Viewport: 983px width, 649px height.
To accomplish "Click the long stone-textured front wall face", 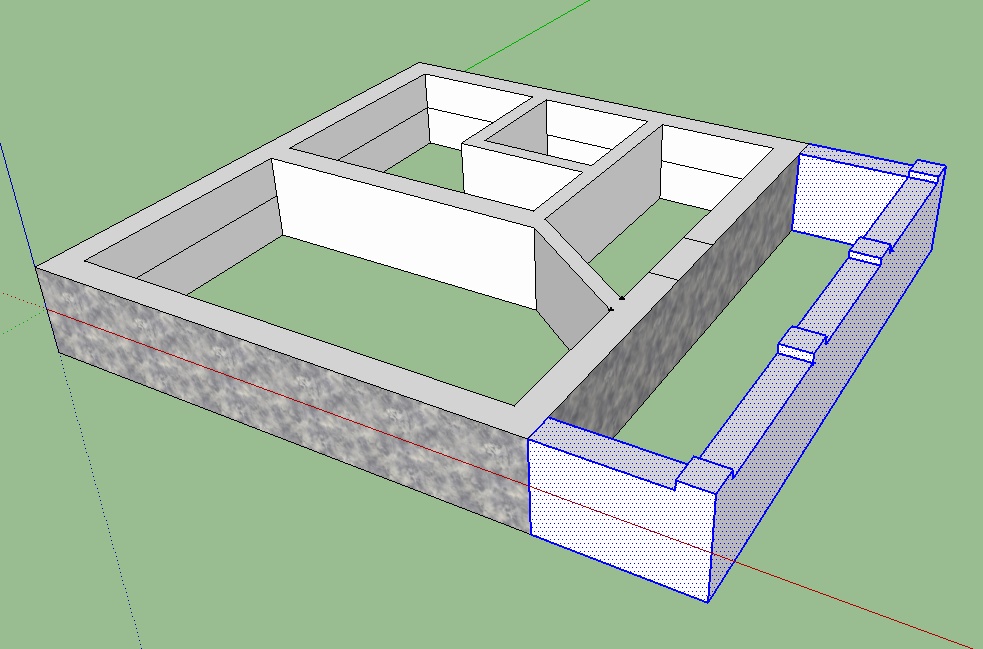I will 285,400.
